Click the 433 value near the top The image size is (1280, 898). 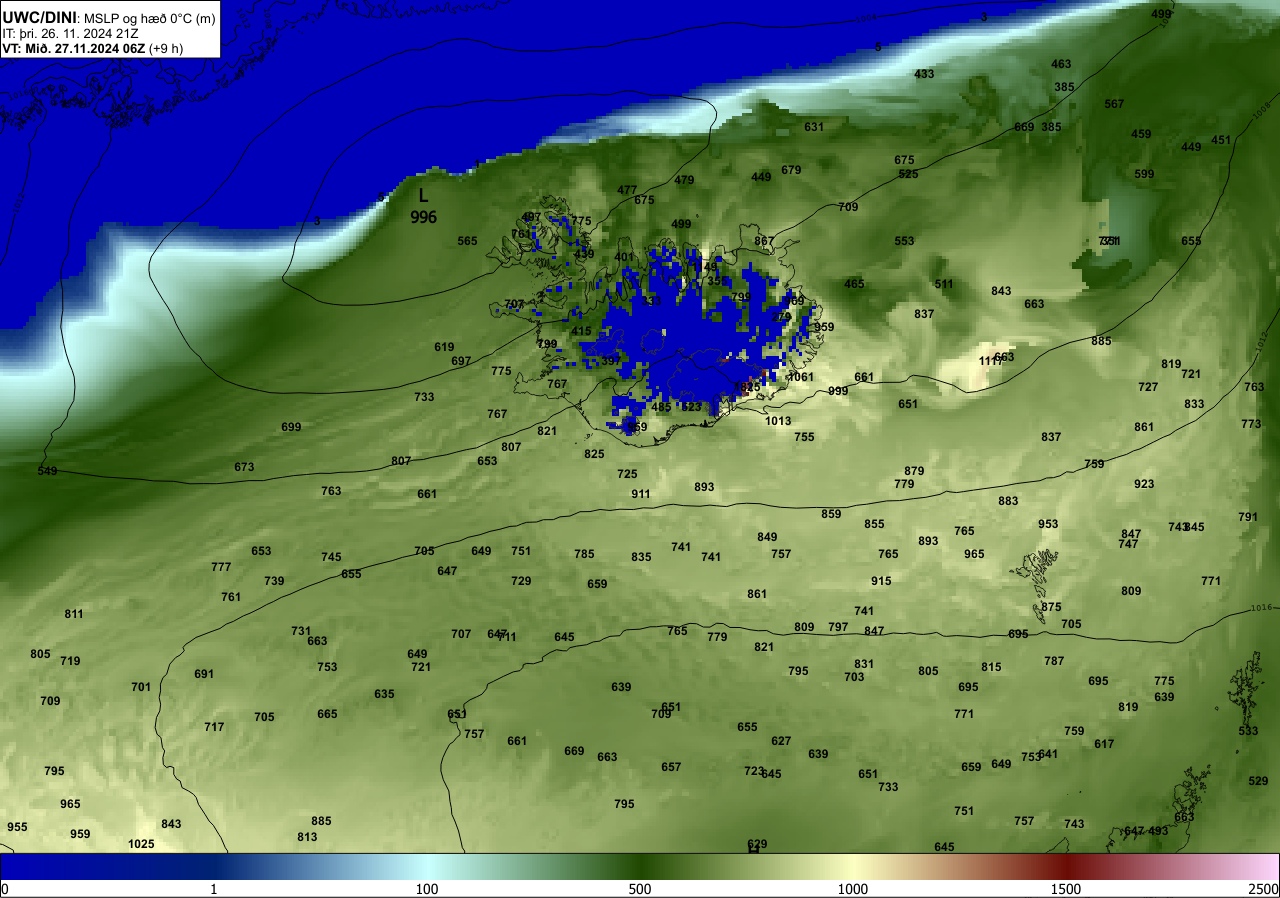[x=924, y=75]
